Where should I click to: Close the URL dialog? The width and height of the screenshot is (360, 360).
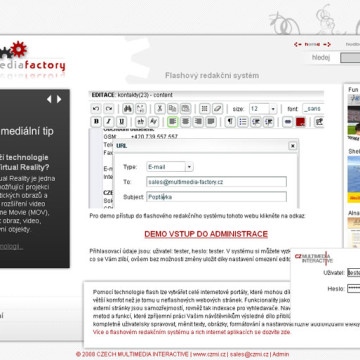[x=292, y=146]
